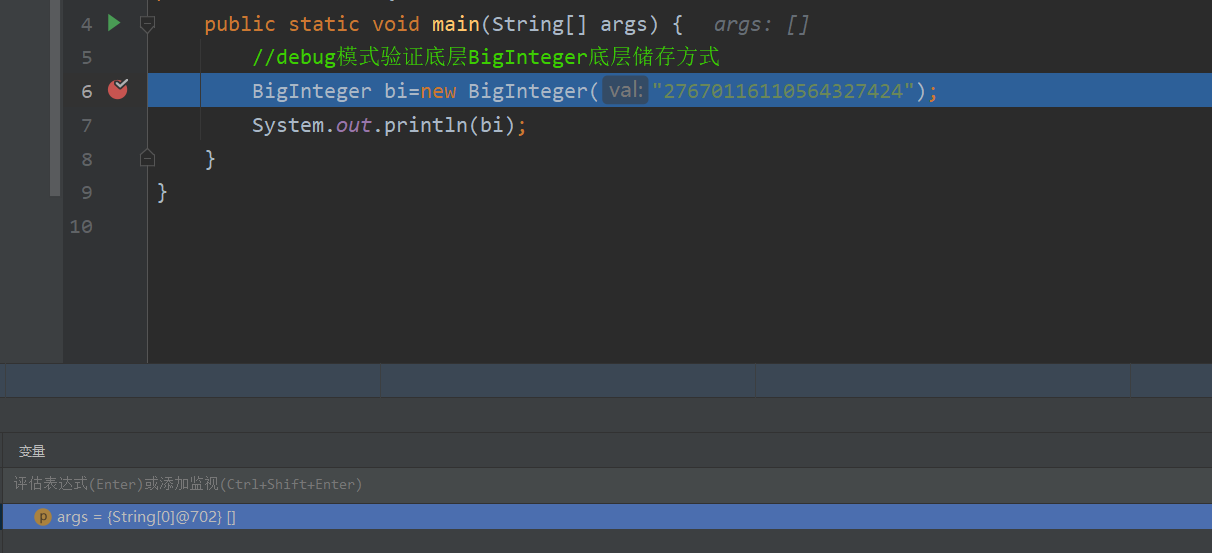Image resolution: width=1212 pixels, height=553 pixels.
Task: Click the string literal "27670116110564327424"
Action: (783, 91)
